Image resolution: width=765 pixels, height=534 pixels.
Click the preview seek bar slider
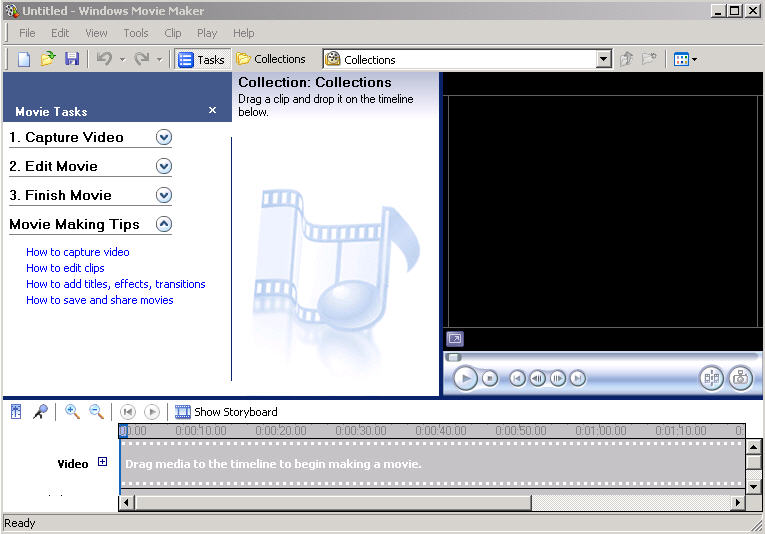tap(453, 357)
